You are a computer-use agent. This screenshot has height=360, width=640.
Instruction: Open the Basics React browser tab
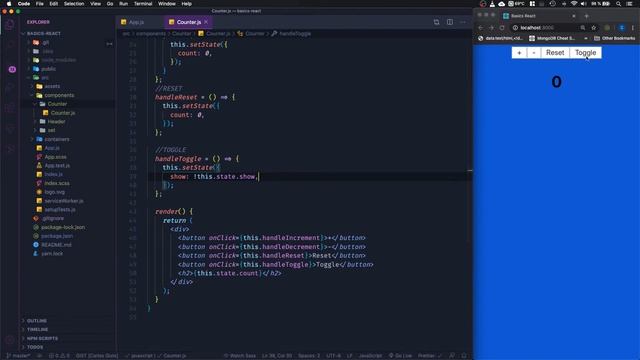[539, 16]
